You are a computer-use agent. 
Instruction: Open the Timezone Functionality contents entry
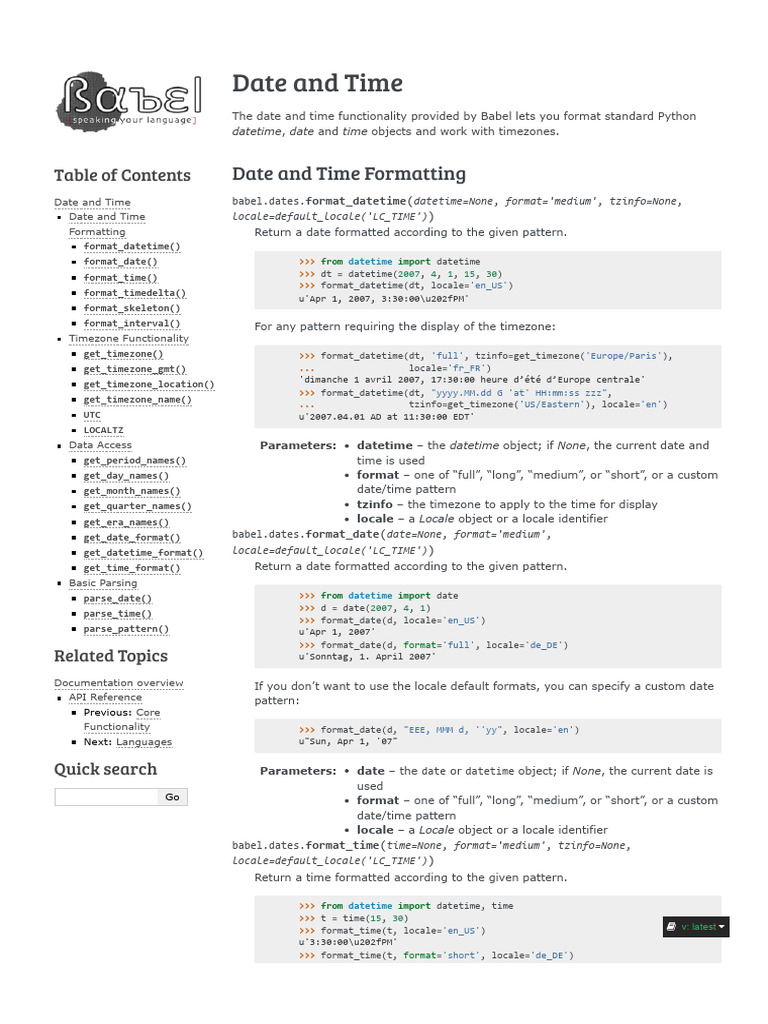click(x=128, y=339)
